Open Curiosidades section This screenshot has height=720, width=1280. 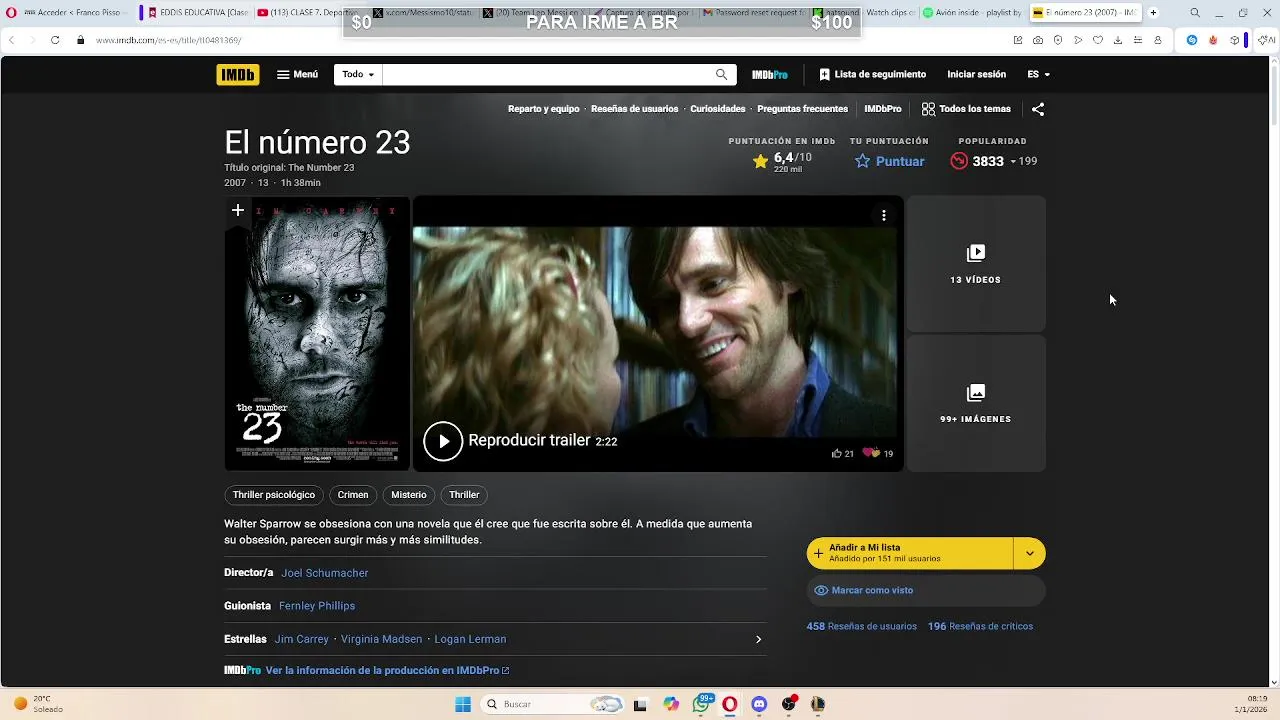717,109
